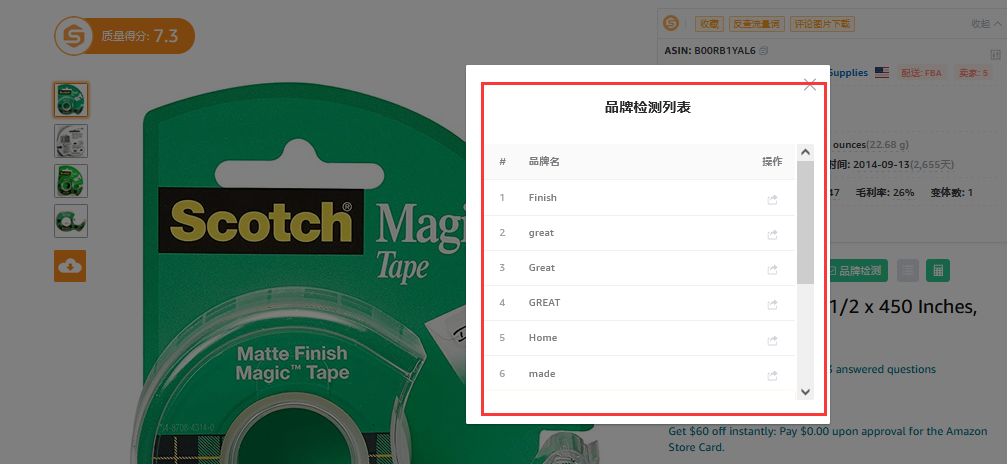
Task: Click the 品牌名 column header
Action: click(544, 161)
